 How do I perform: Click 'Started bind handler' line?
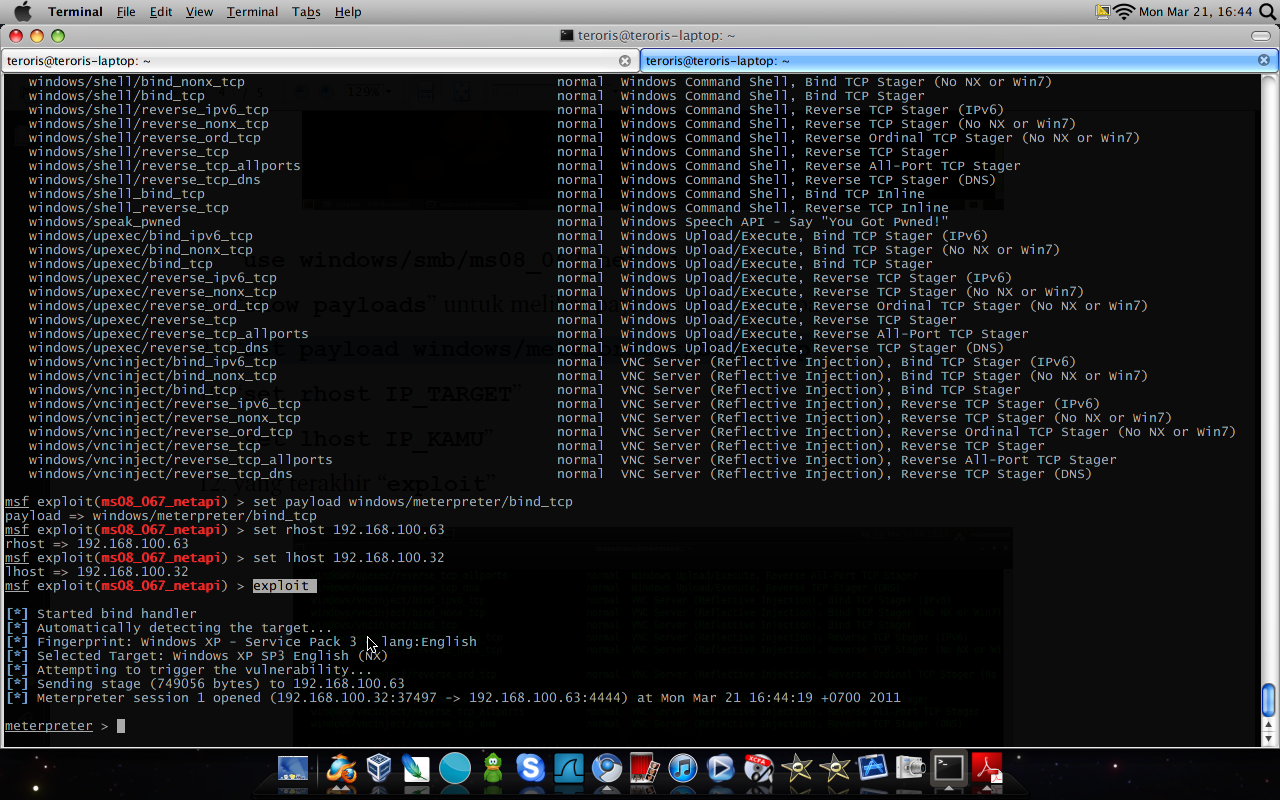tap(101, 614)
